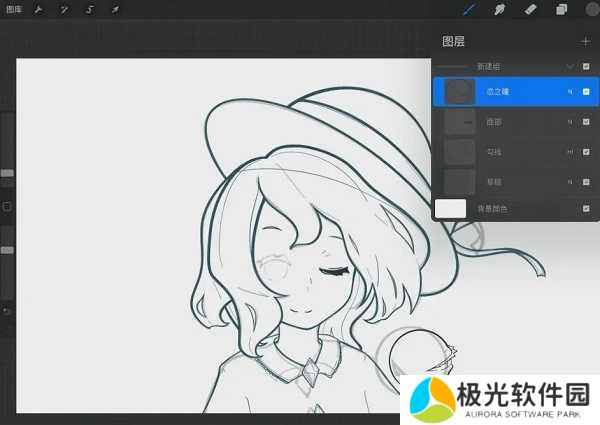Open the 图库 gallery
Image resolution: width=600 pixels, height=425 pixels.
(14, 10)
